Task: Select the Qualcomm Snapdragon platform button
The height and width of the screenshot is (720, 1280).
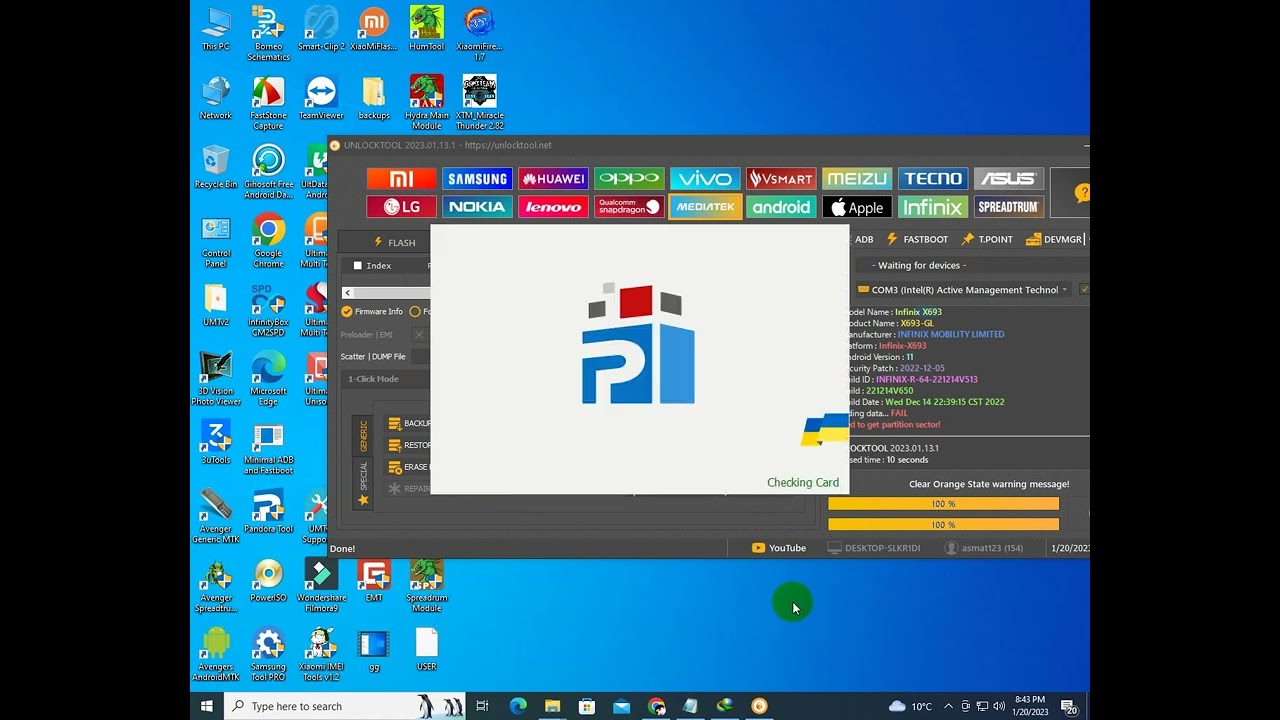Action: point(629,207)
